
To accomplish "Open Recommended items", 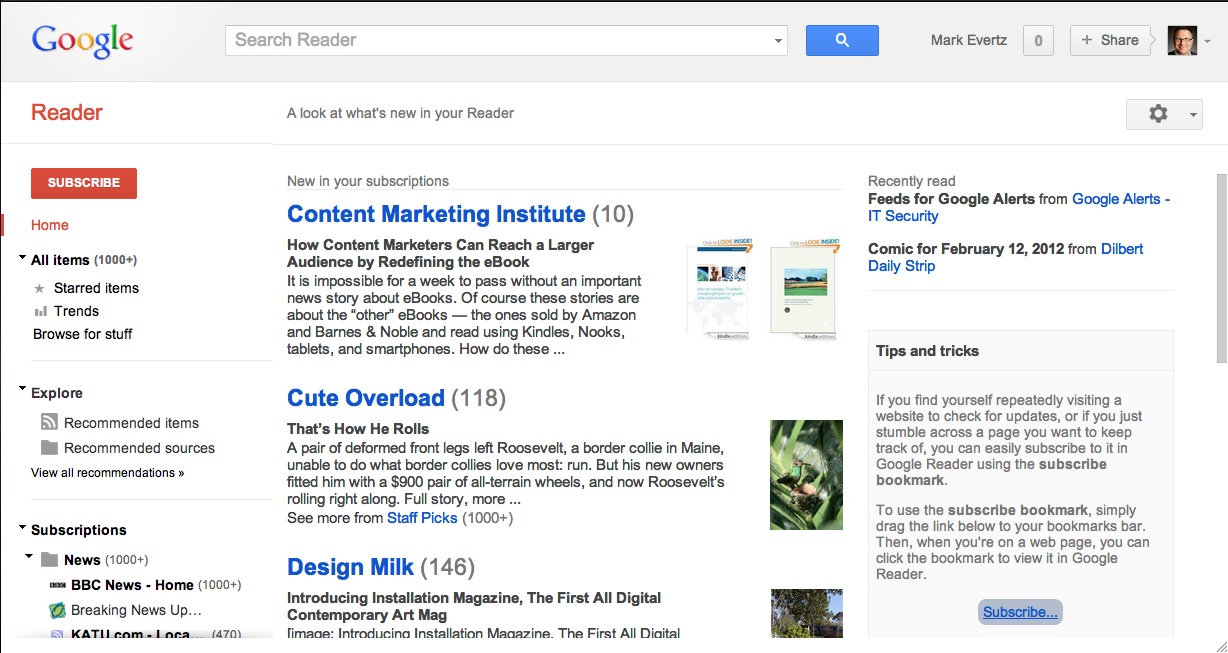I will [131, 423].
